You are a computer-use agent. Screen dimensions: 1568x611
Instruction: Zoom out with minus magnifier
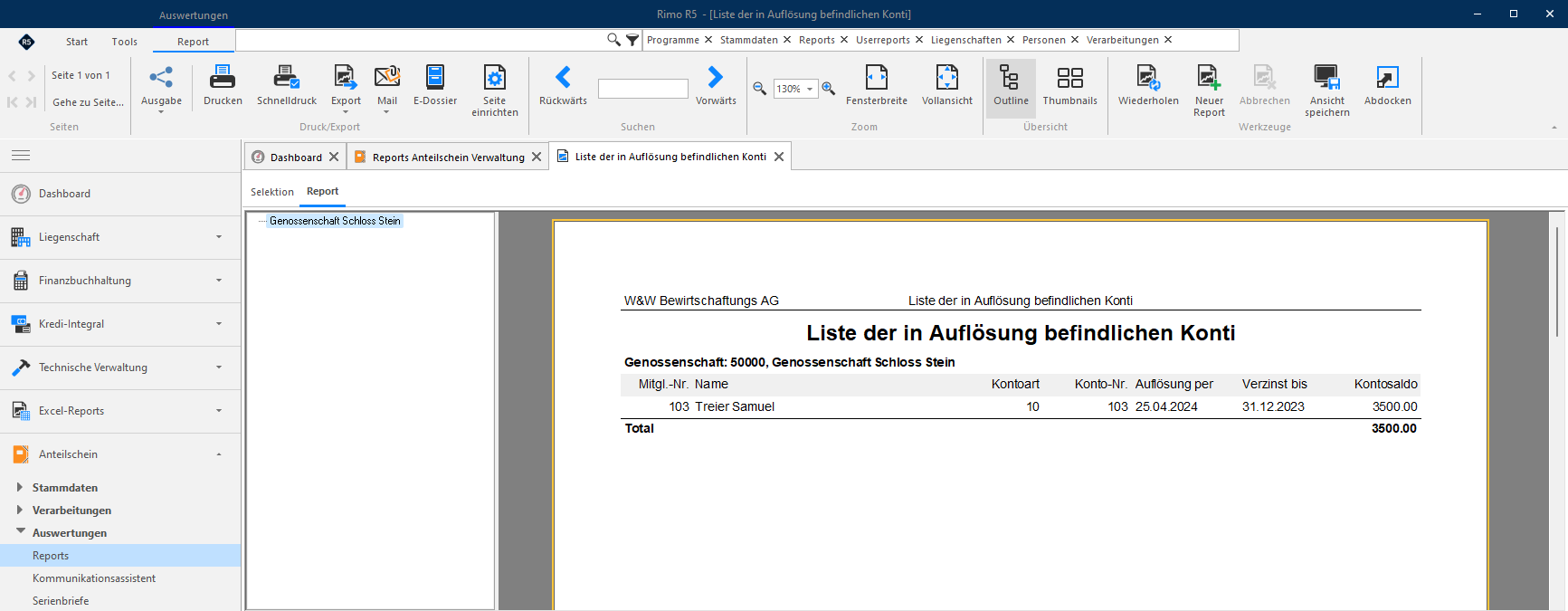coord(760,89)
